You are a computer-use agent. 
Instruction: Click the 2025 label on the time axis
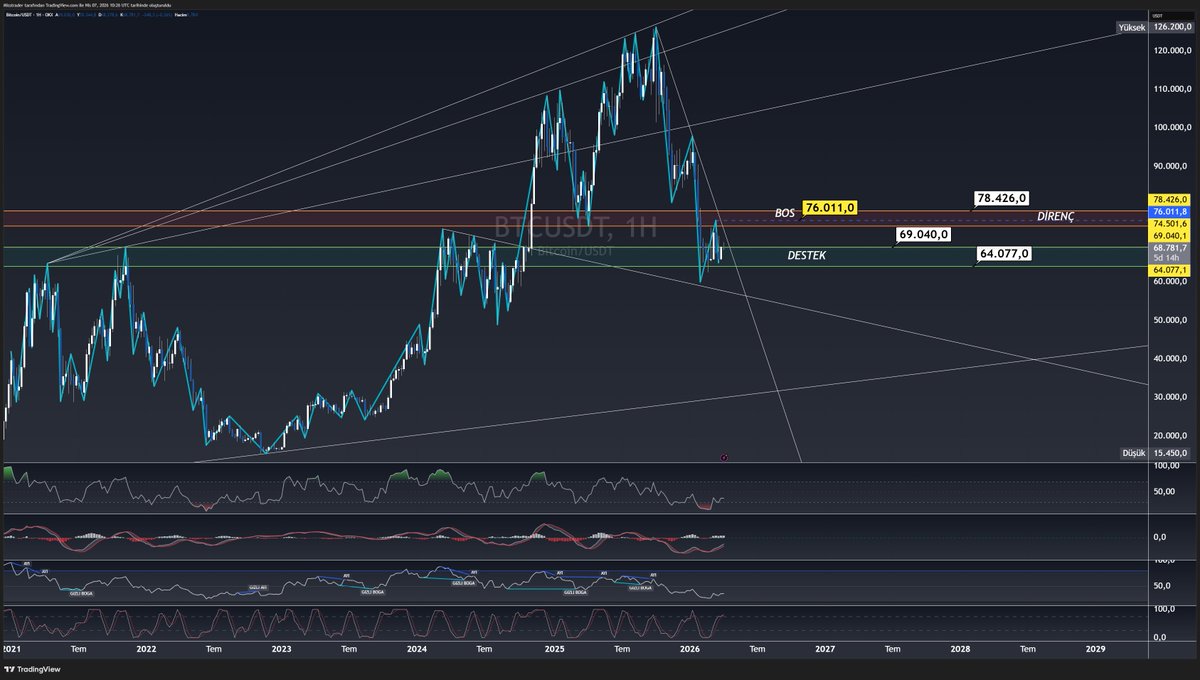553,649
